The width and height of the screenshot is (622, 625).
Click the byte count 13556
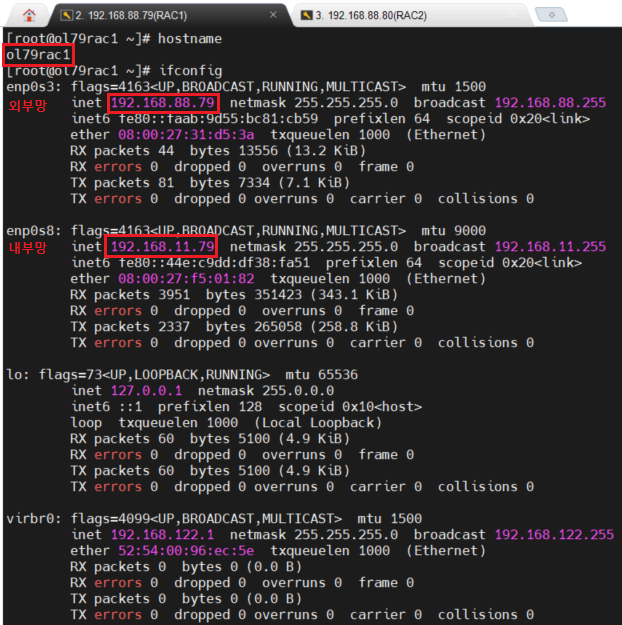258,151
